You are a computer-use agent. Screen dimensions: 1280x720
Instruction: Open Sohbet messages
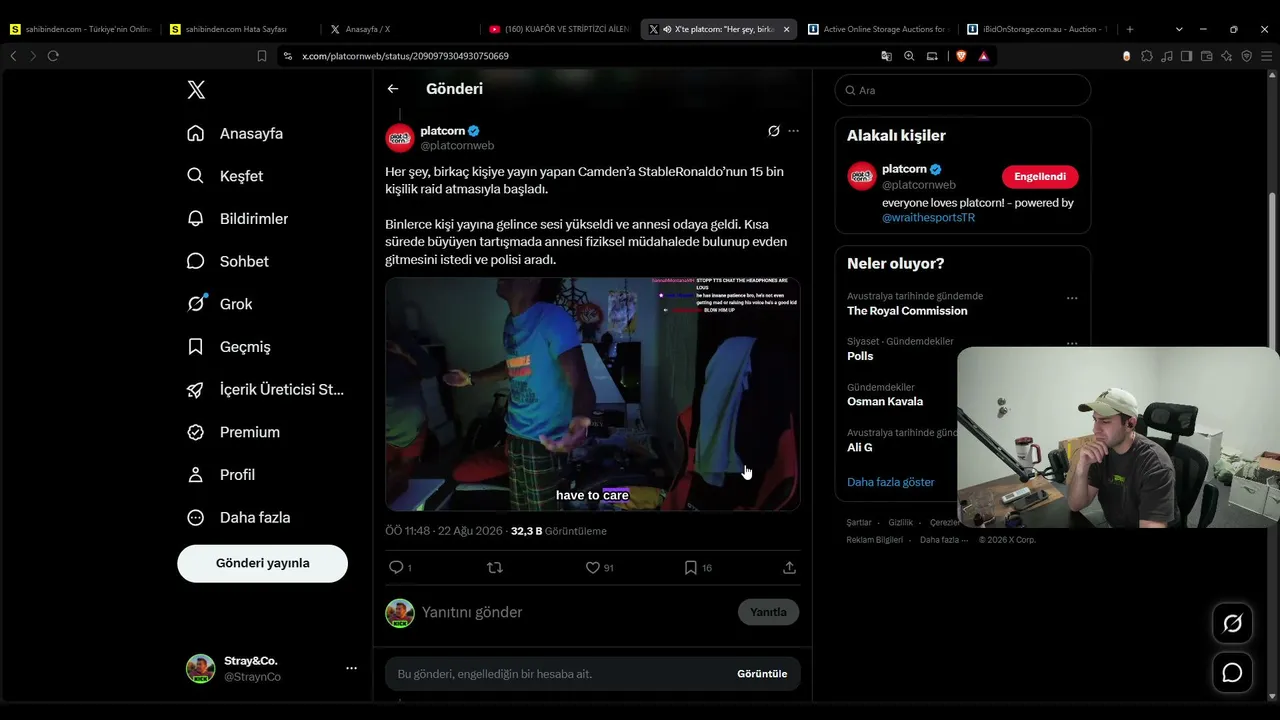click(228, 261)
